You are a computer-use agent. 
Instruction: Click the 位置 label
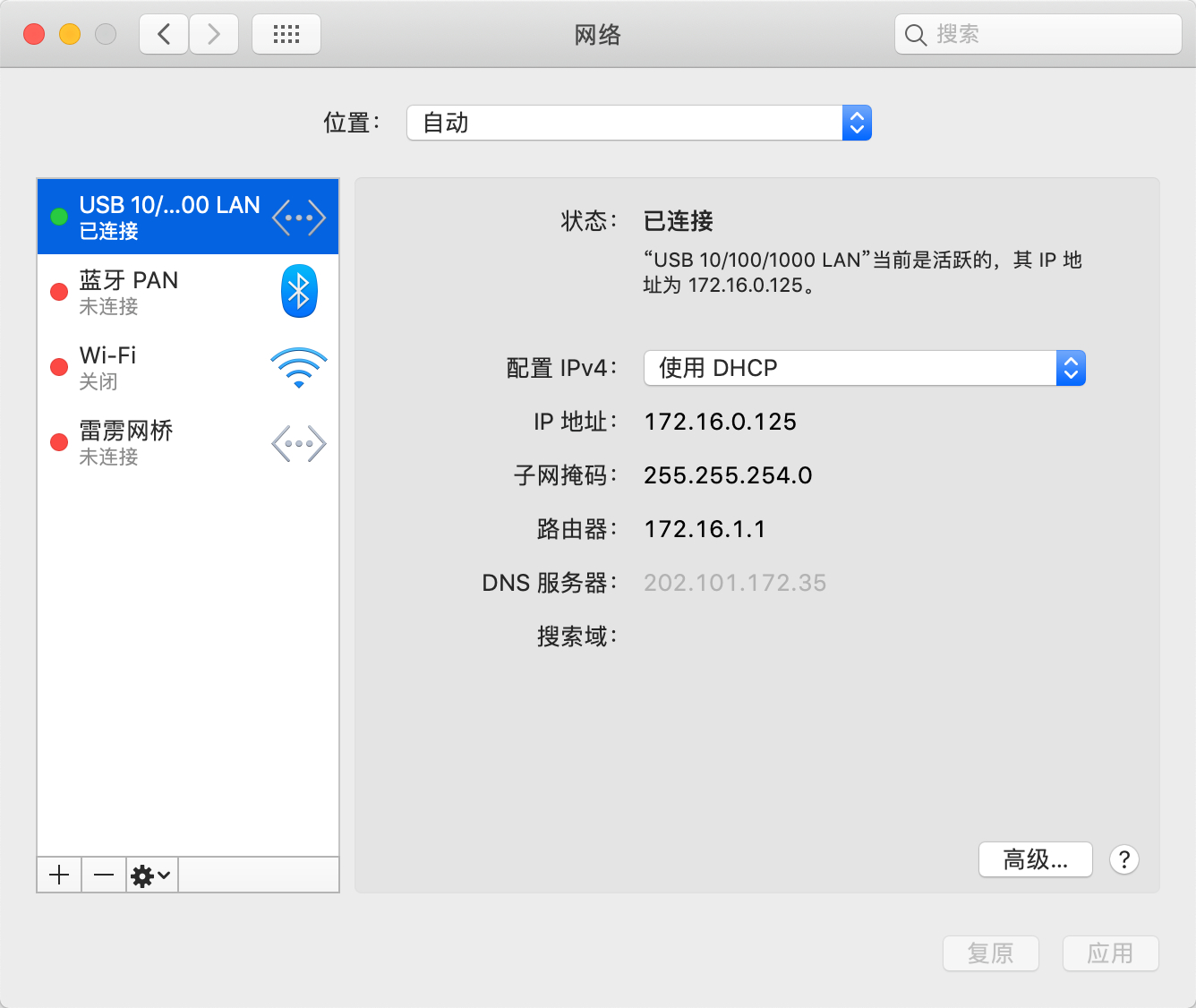[352, 123]
